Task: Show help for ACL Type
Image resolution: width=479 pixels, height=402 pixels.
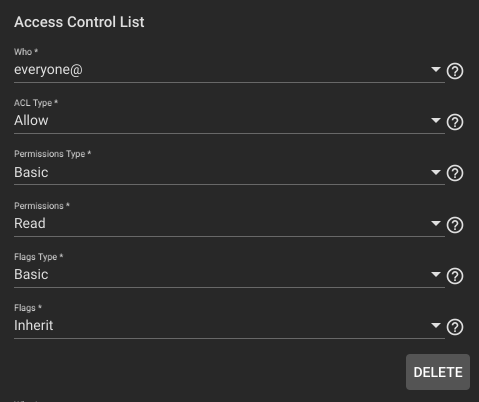Action: tap(455, 122)
